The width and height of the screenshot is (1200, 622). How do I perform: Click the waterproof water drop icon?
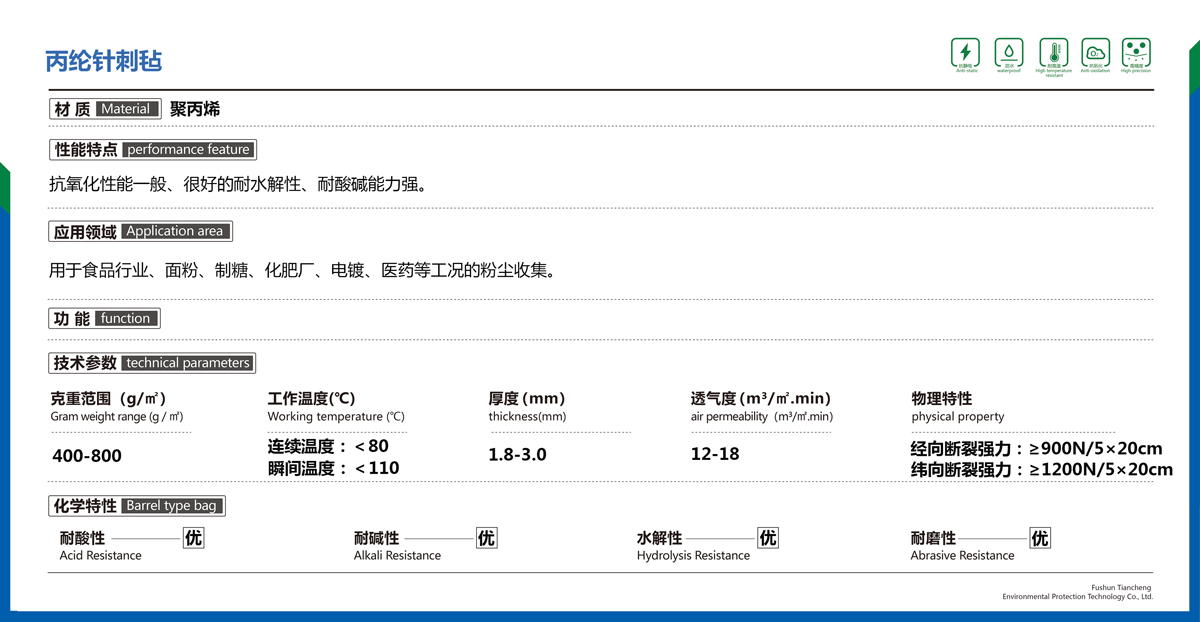click(x=1009, y=52)
